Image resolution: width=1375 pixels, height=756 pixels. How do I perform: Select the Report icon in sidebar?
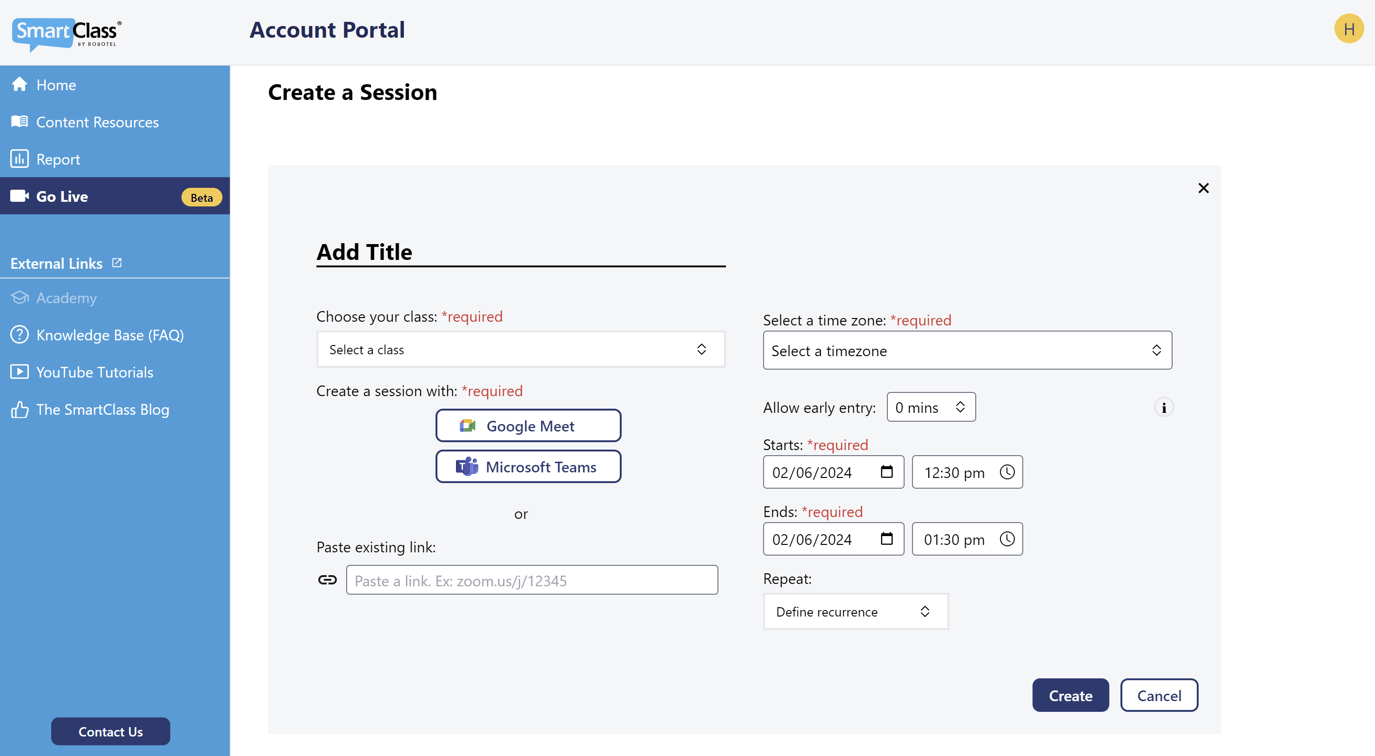[17, 158]
